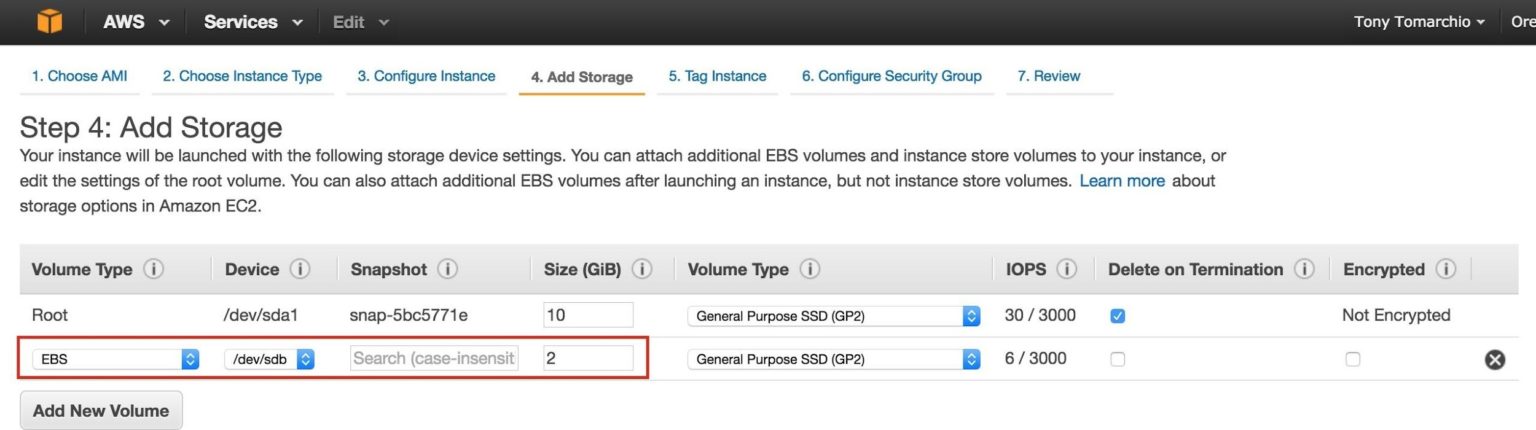Click info icon next to Snapshot header
Image resolution: width=1536 pixels, height=430 pixels.
(x=448, y=270)
